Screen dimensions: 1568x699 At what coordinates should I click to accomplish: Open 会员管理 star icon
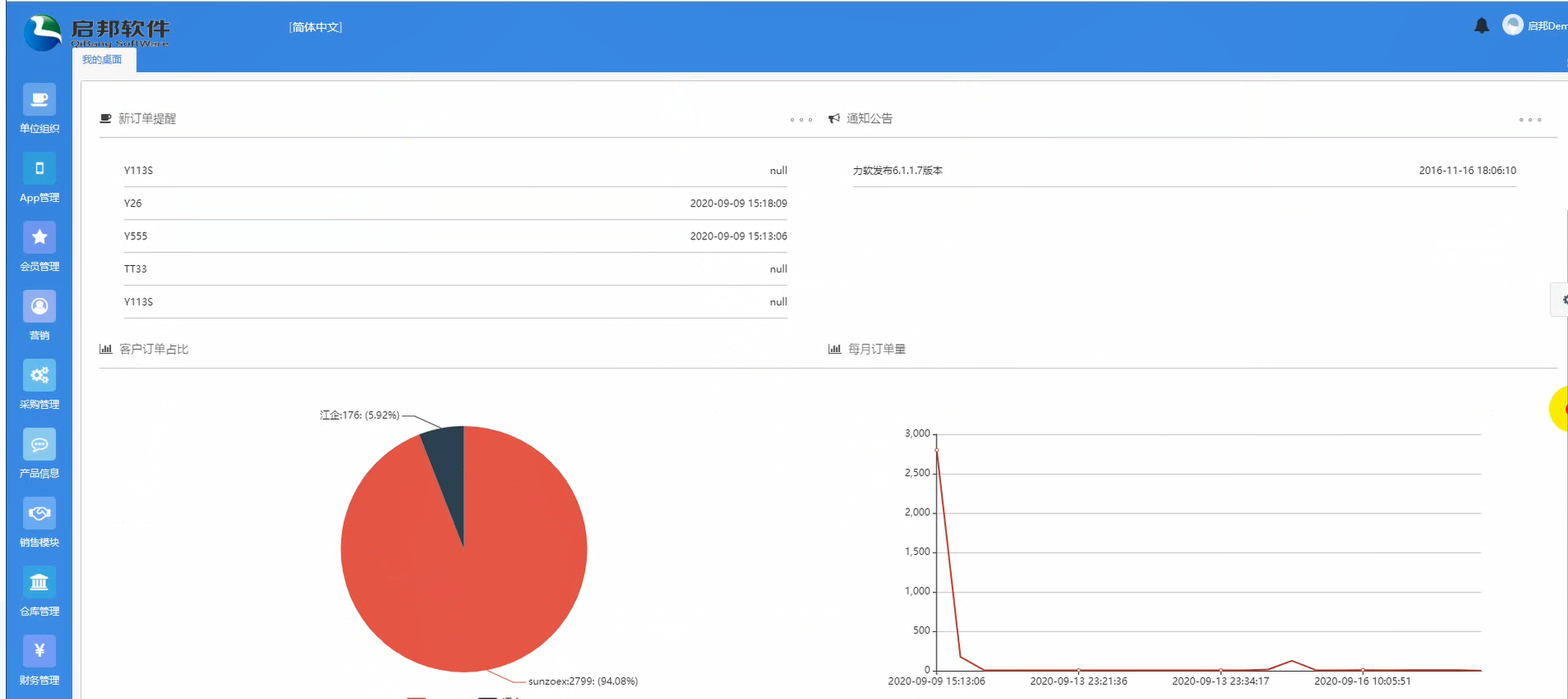click(39, 238)
